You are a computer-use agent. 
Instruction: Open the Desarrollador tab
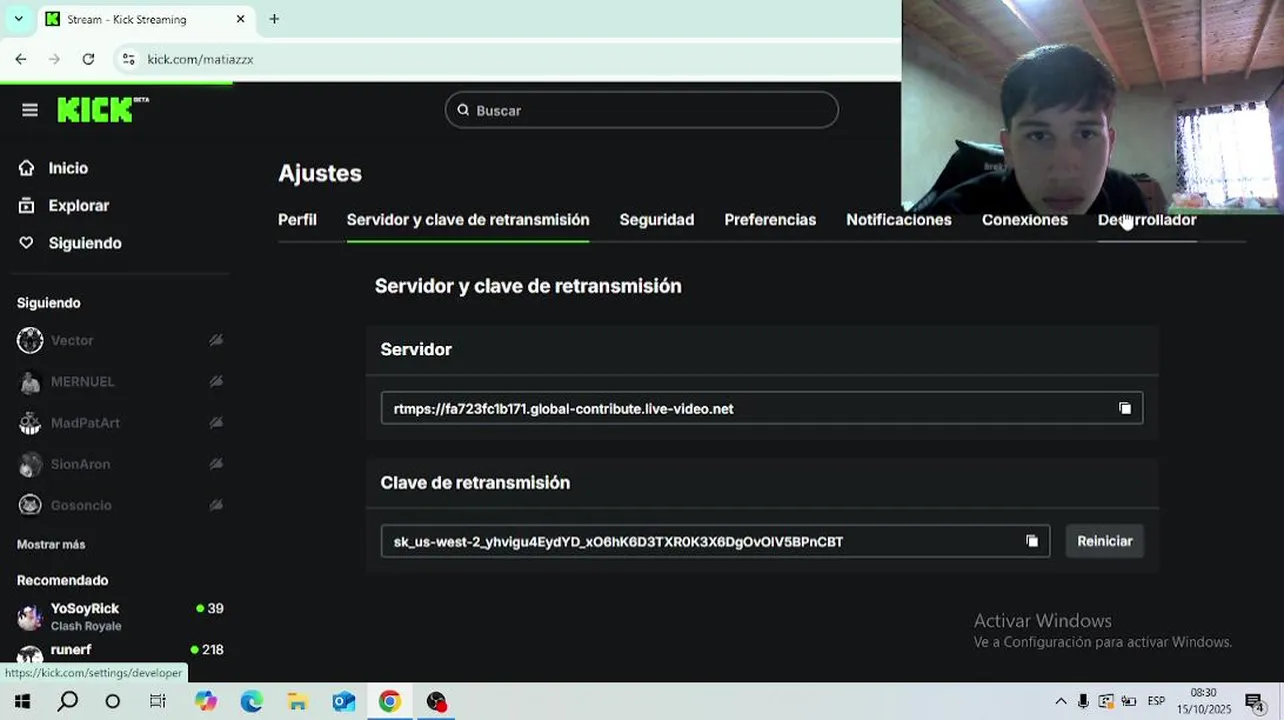(x=1147, y=220)
